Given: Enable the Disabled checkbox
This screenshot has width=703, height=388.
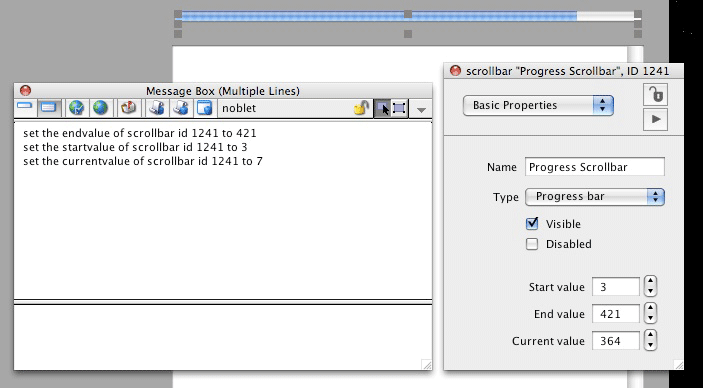Looking at the screenshot, I should (532, 244).
